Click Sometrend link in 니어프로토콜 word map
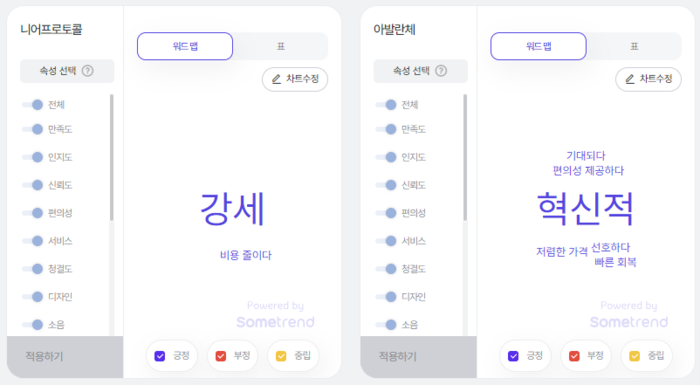Viewport: 700px width, 385px height. tap(275, 322)
